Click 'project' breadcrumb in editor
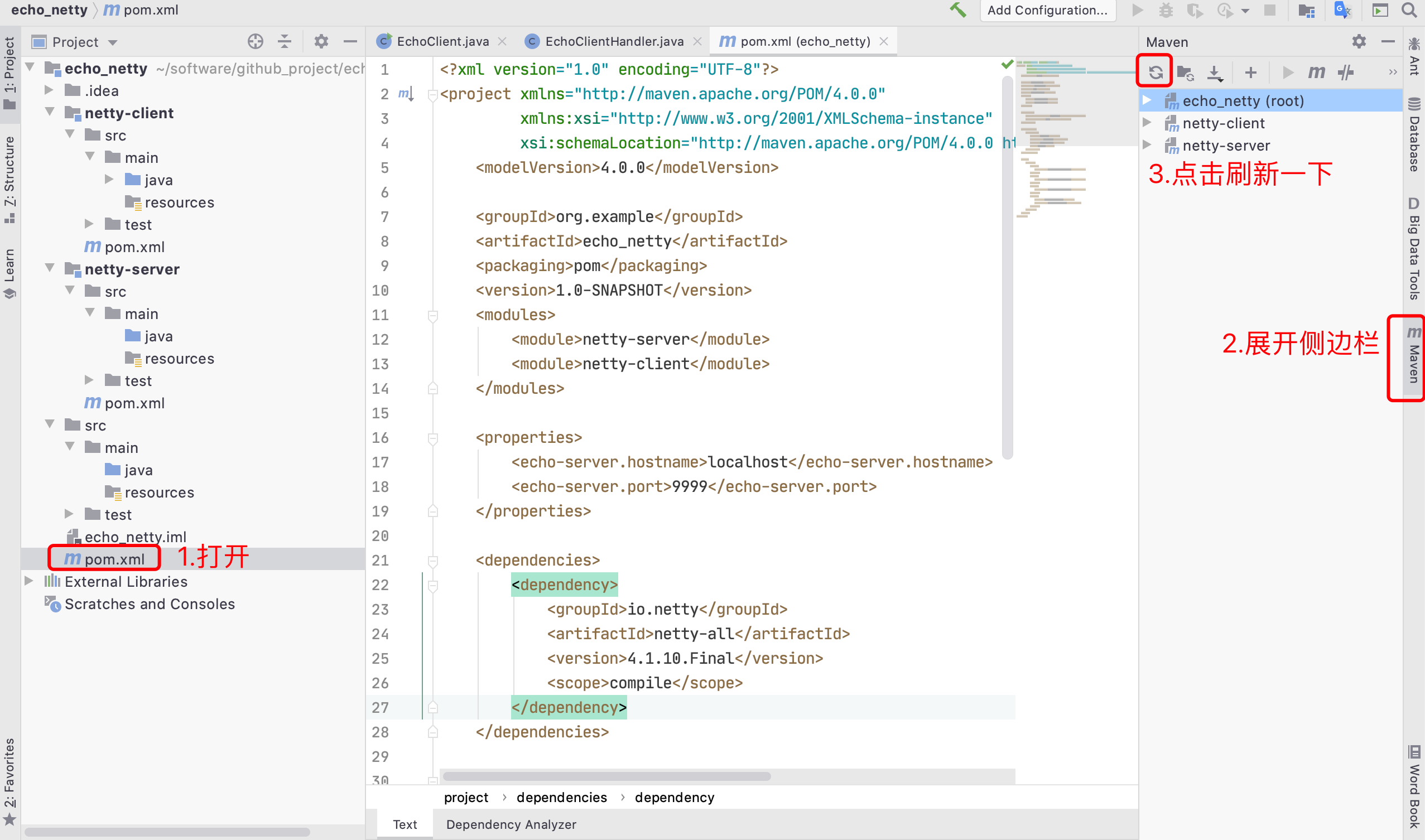 [465, 797]
